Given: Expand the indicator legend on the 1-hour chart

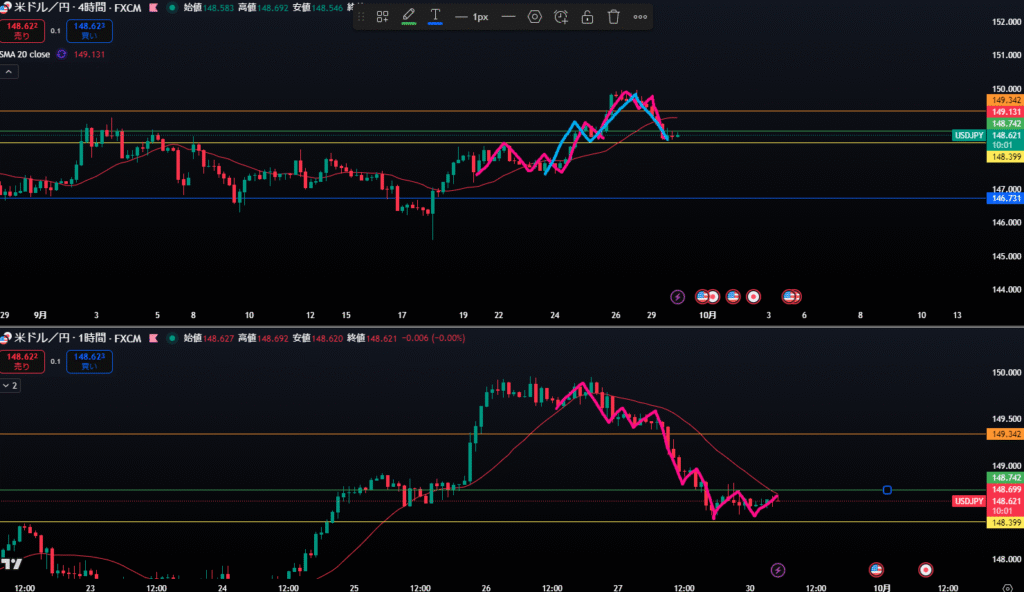Looking at the screenshot, I should pos(9,384).
